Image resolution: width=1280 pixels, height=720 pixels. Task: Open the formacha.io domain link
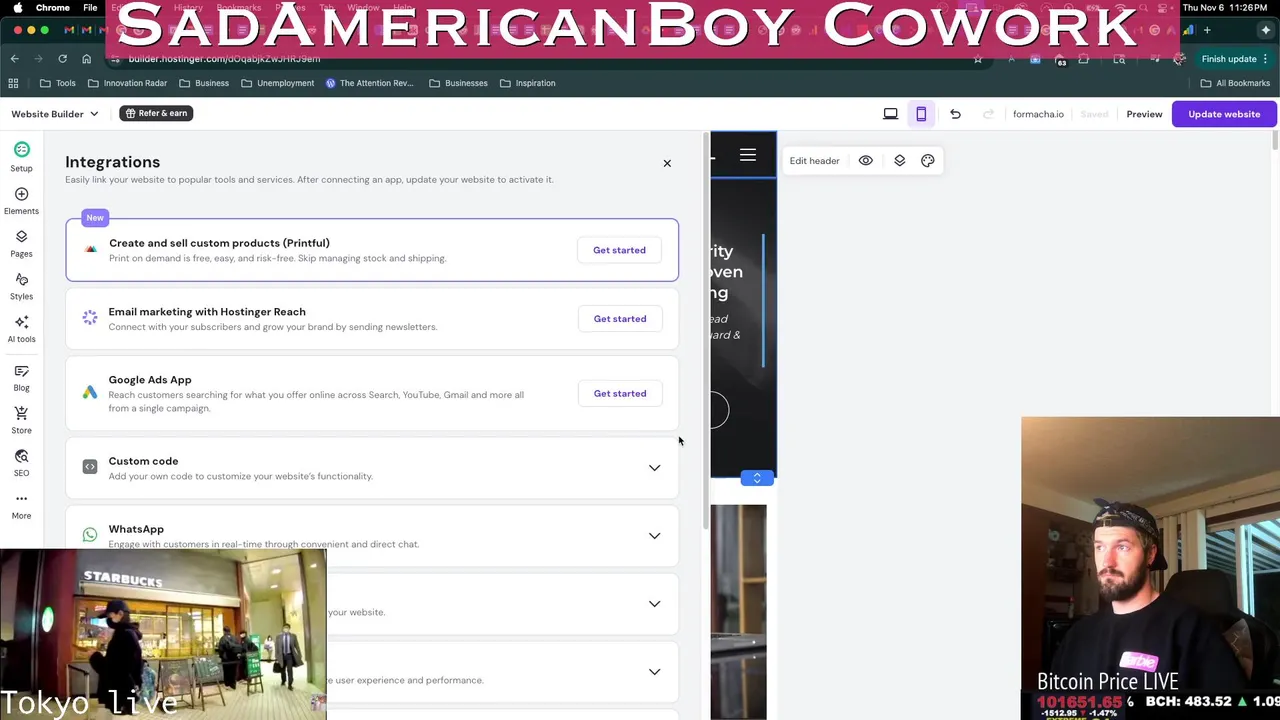[x=1038, y=114]
